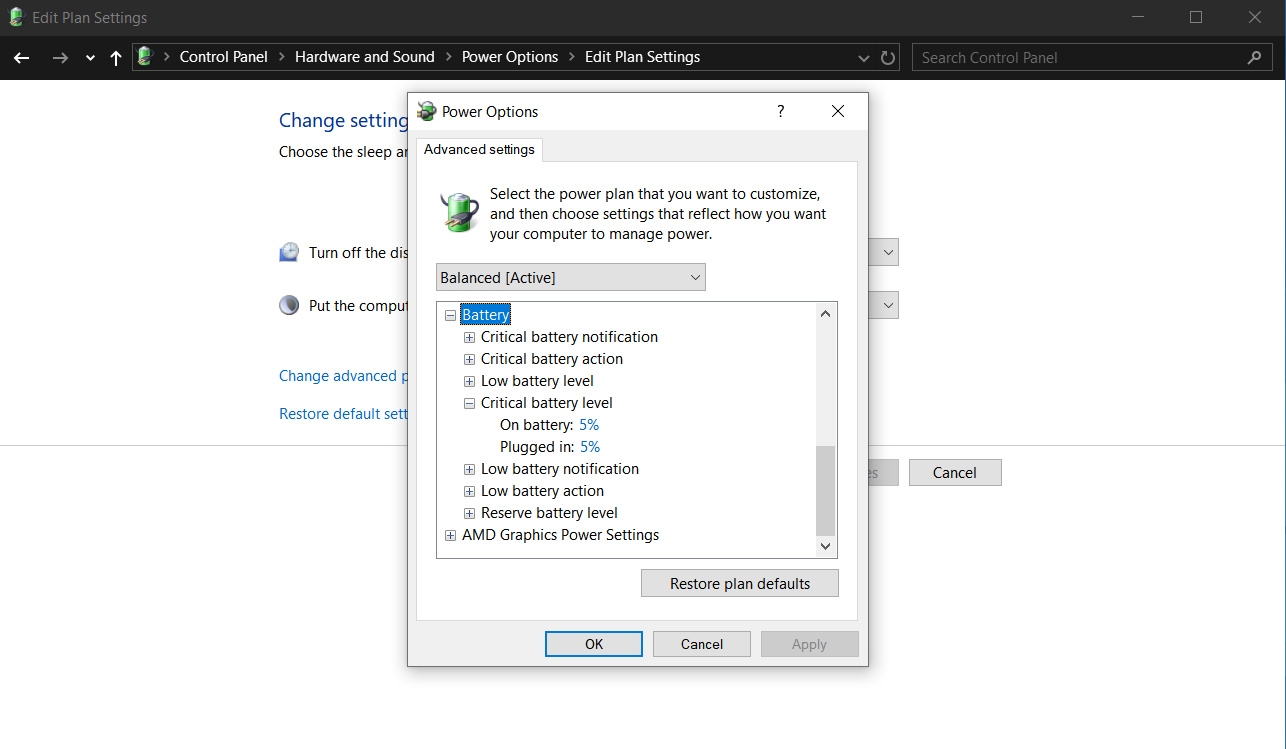Viewport: 1286px width, 749px height.
Task: Click Cancel in Power Options dialog
Action: click(702, 644)
